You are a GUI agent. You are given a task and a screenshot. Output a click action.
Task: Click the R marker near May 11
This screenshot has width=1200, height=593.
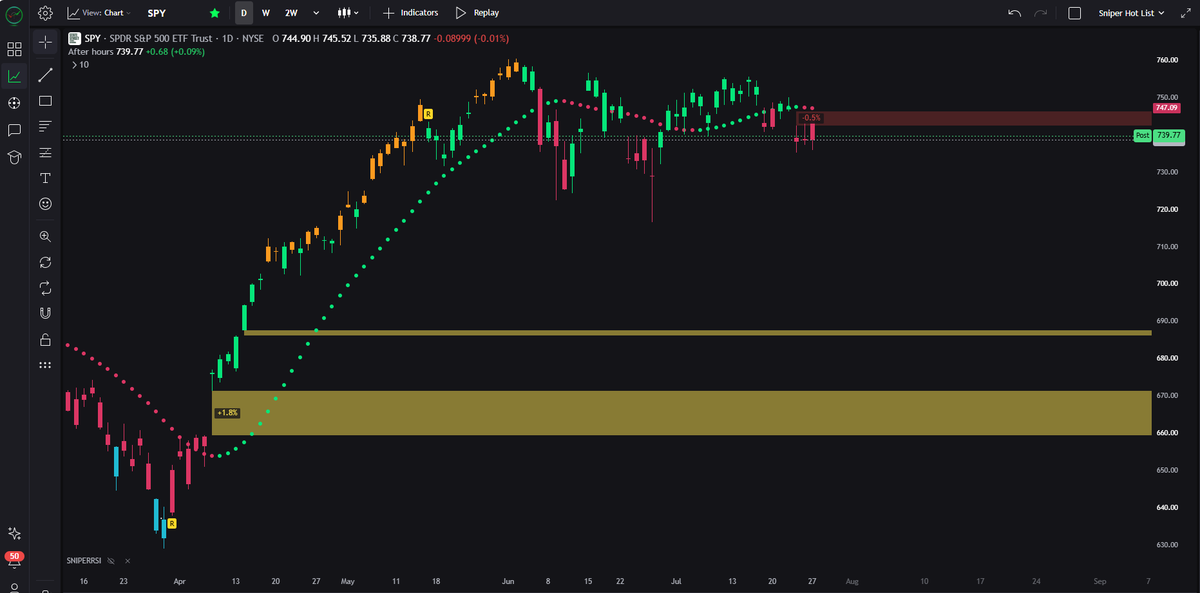coord(428,114)
